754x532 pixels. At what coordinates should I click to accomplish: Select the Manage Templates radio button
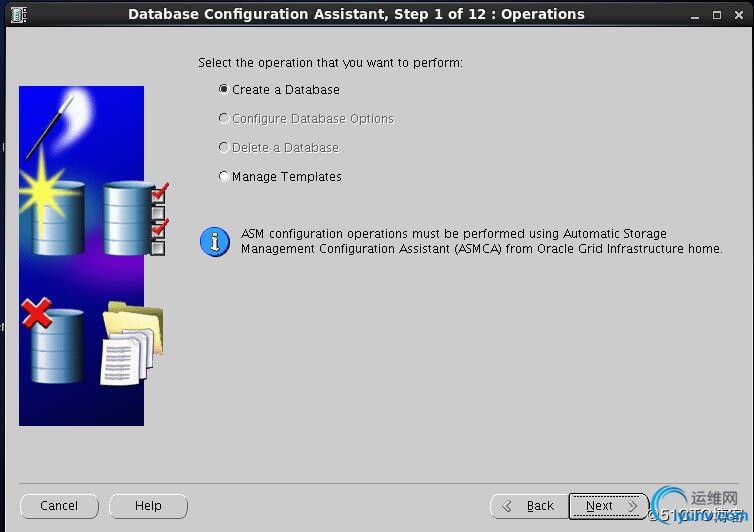coord(224,177)
